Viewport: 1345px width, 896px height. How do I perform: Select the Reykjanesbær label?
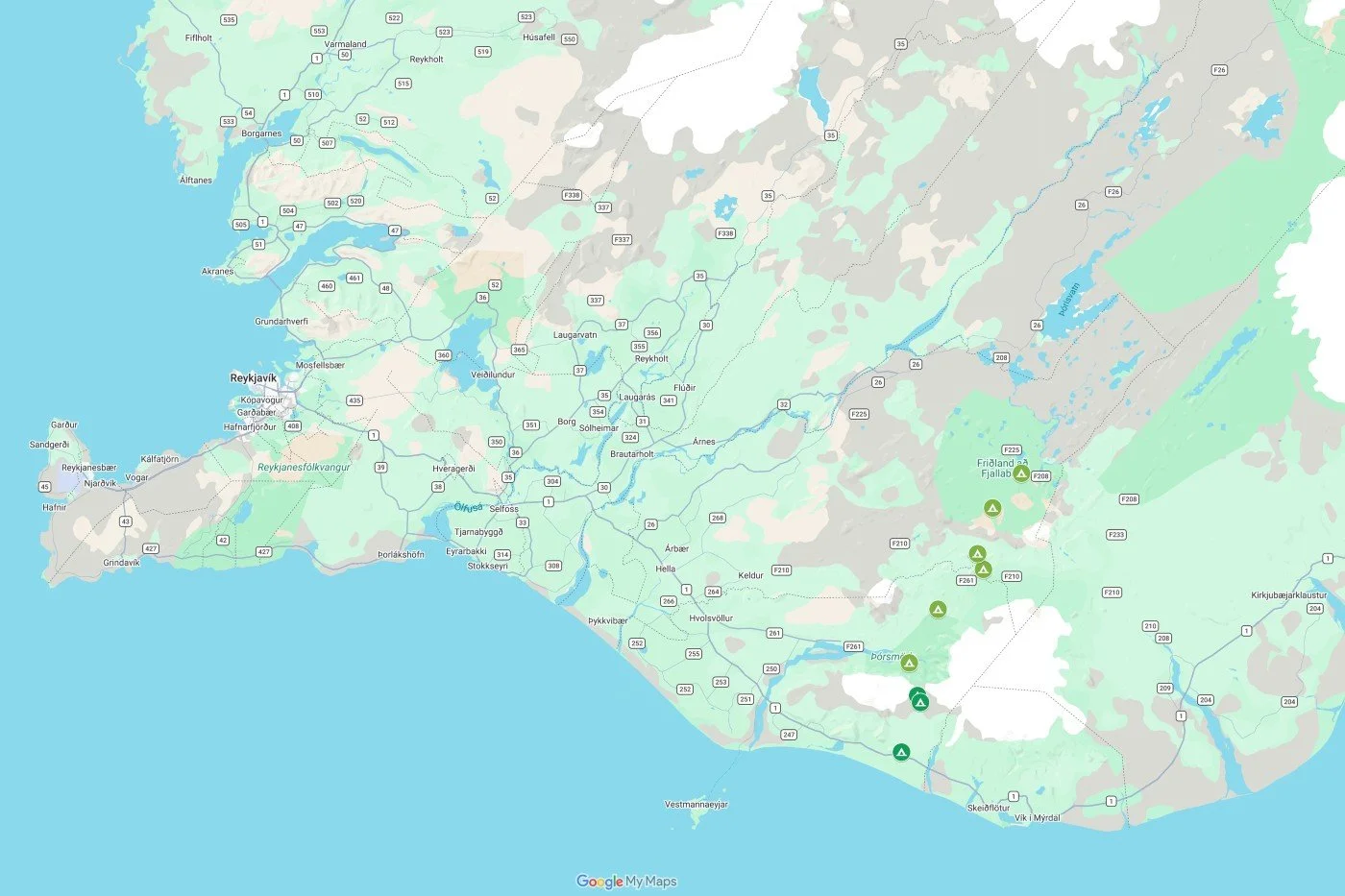pyautogui.click(x=89, y=468)
